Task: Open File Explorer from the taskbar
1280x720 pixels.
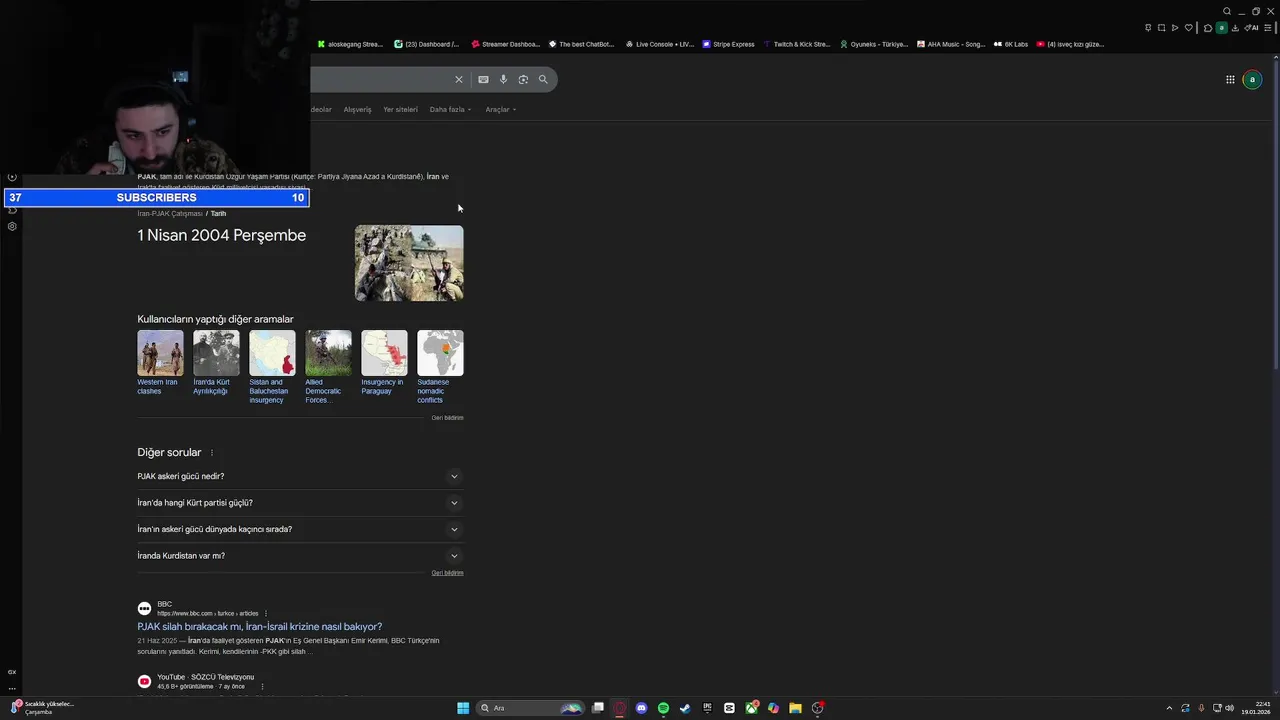Action: tap(795, 708)
